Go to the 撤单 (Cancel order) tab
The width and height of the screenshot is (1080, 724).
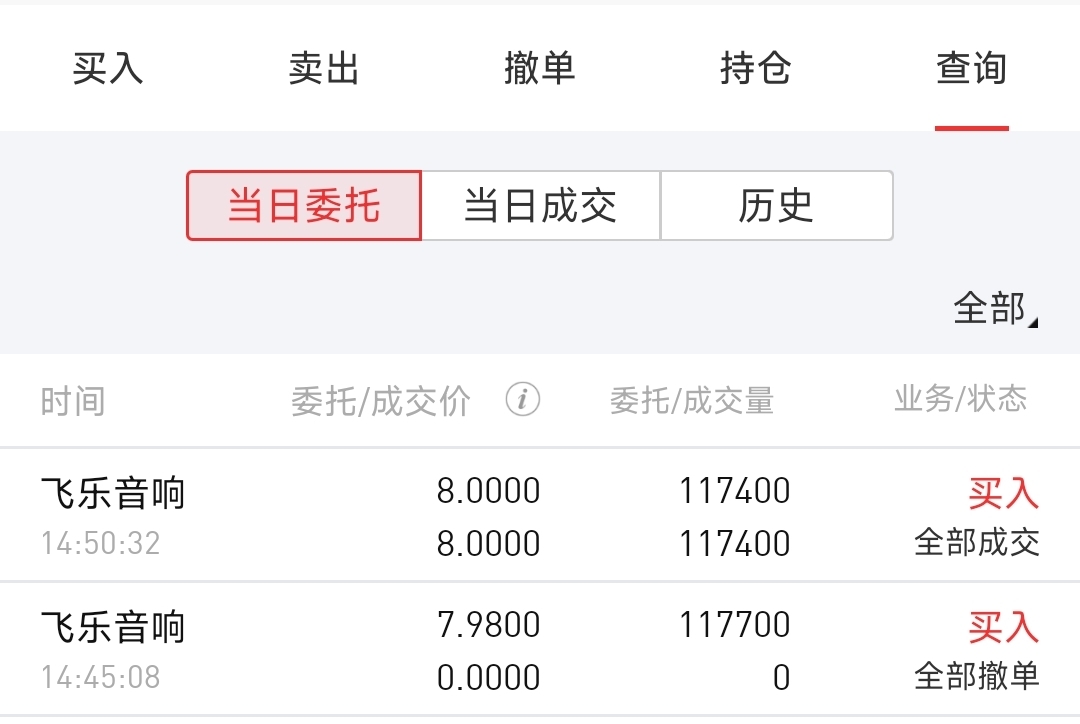(x=539, y=69)
